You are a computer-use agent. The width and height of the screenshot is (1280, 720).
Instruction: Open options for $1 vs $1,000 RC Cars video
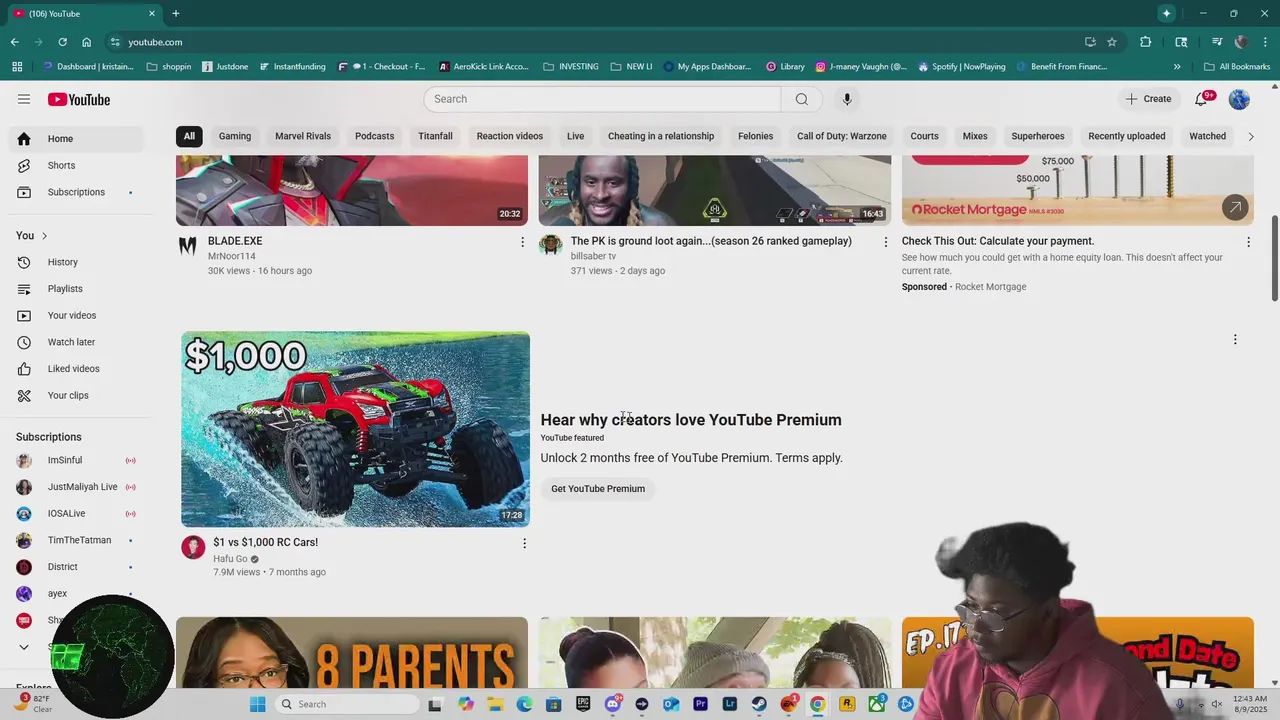(524, 543)
